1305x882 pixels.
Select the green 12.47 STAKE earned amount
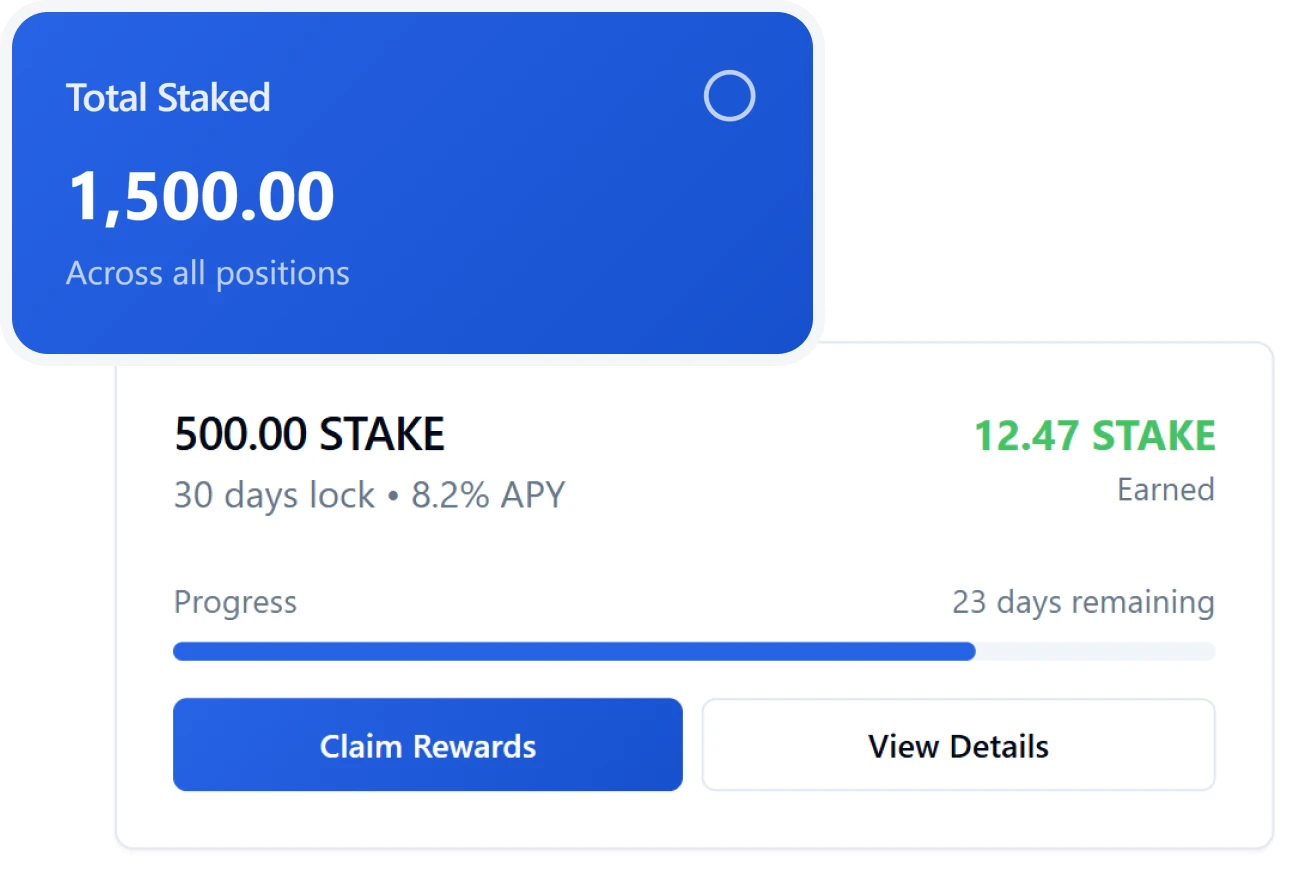point(1094,436)
